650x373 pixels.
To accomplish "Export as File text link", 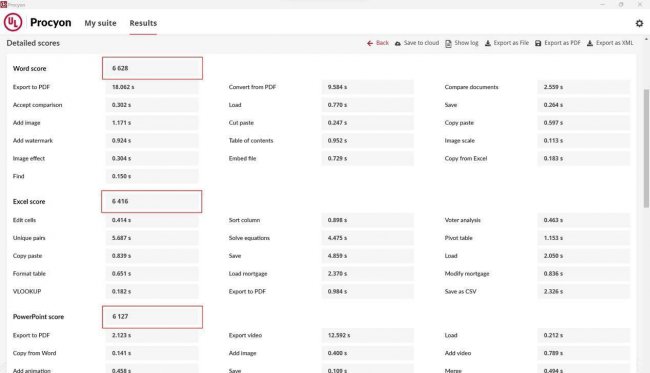I will (511, 43).
